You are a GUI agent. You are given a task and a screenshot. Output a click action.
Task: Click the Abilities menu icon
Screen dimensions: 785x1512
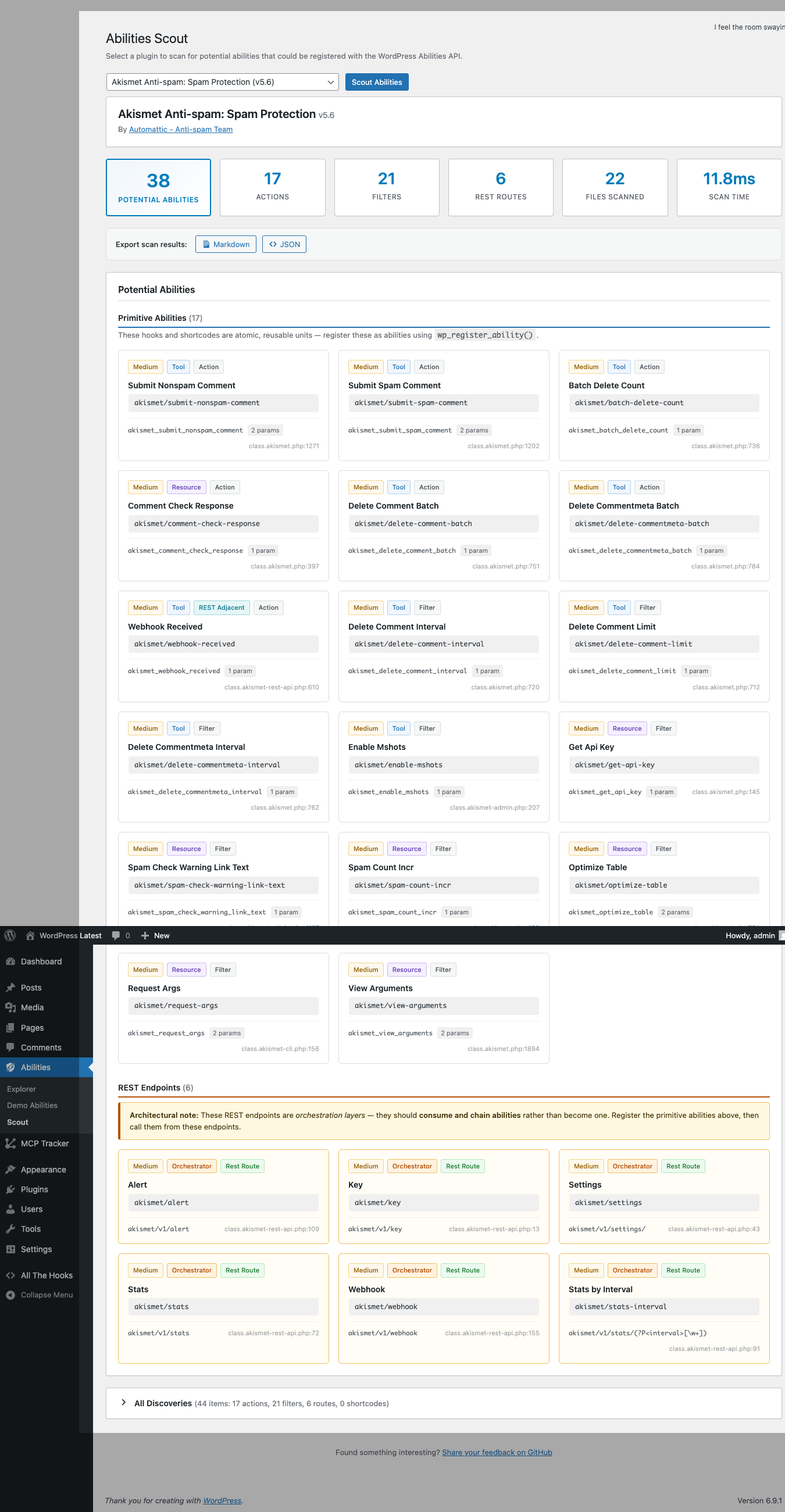(x=10, y=1067)
